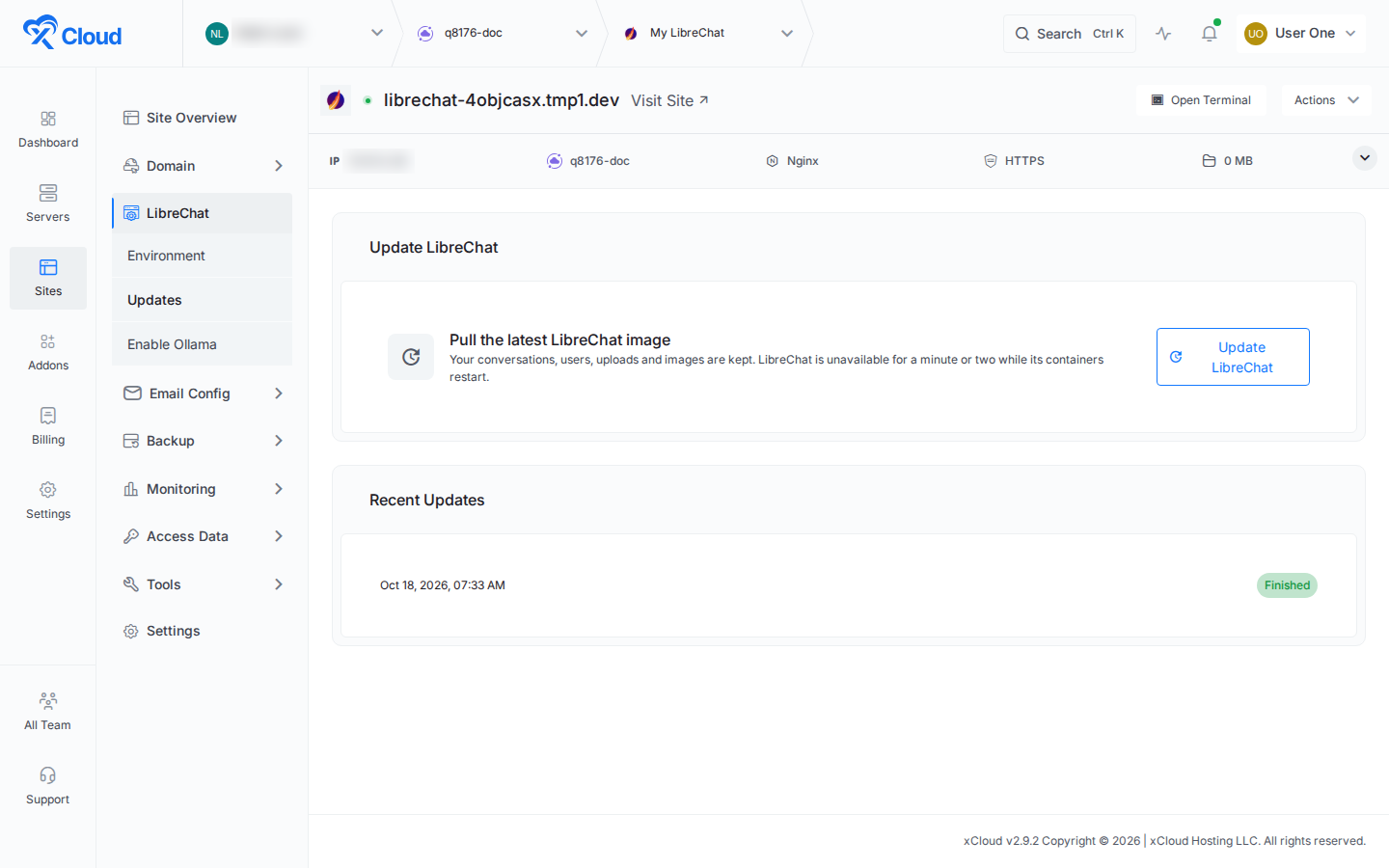This screenshot has width=1389, height=868.
Task: Click the LibreChat site logo icon
Action: click(336, 100)
